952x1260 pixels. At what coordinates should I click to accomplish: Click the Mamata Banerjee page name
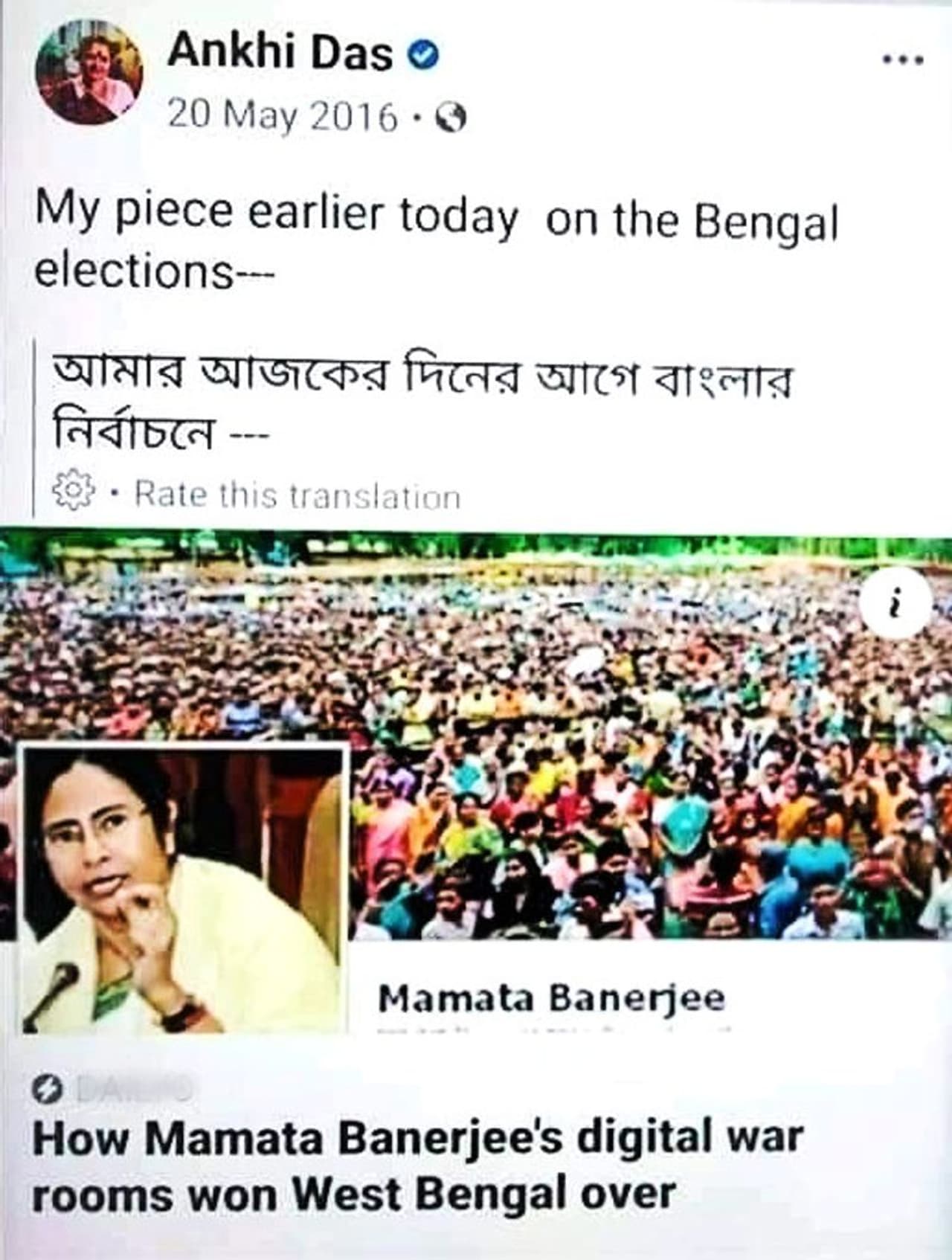pyautogui.click(x=551, y=997)
